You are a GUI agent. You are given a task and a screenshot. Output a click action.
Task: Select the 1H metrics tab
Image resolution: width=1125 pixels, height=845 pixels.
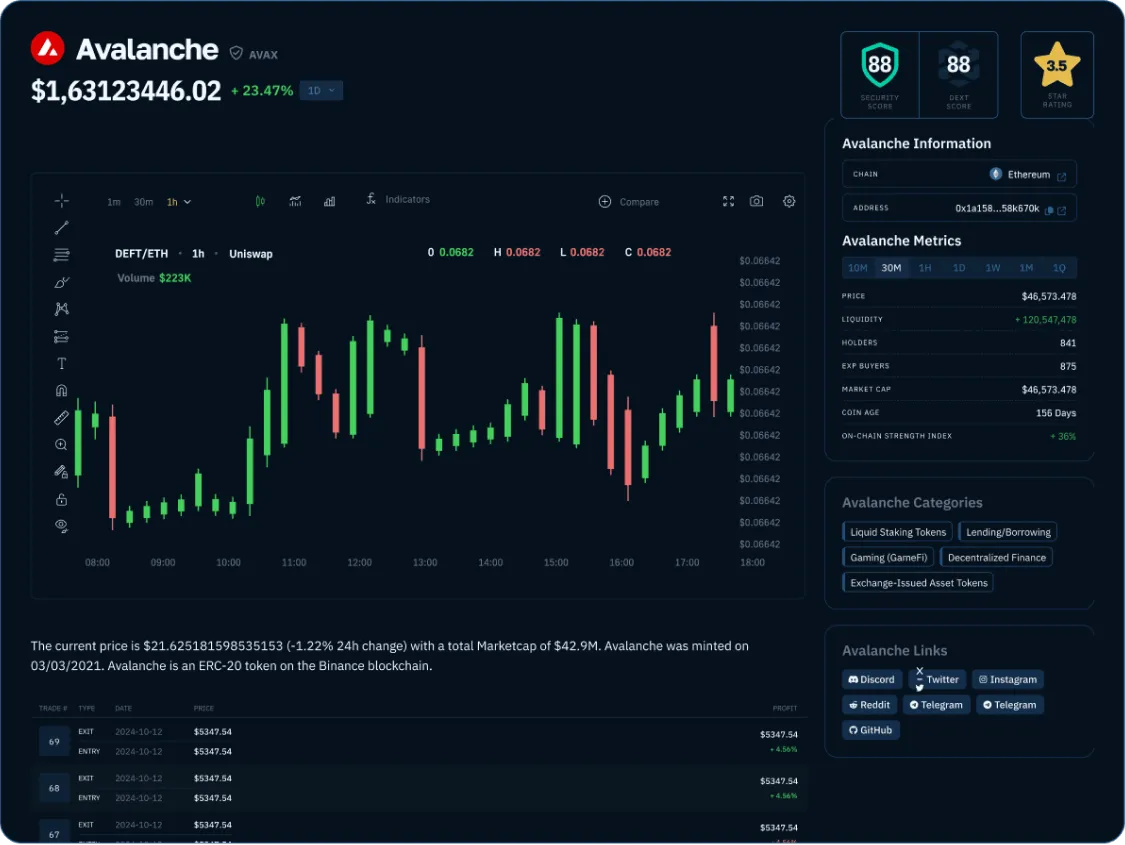tap(925, 268)
